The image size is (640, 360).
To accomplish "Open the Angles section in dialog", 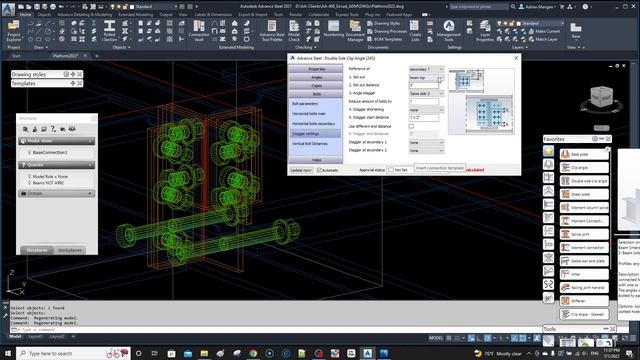I will tap(316, 77).
